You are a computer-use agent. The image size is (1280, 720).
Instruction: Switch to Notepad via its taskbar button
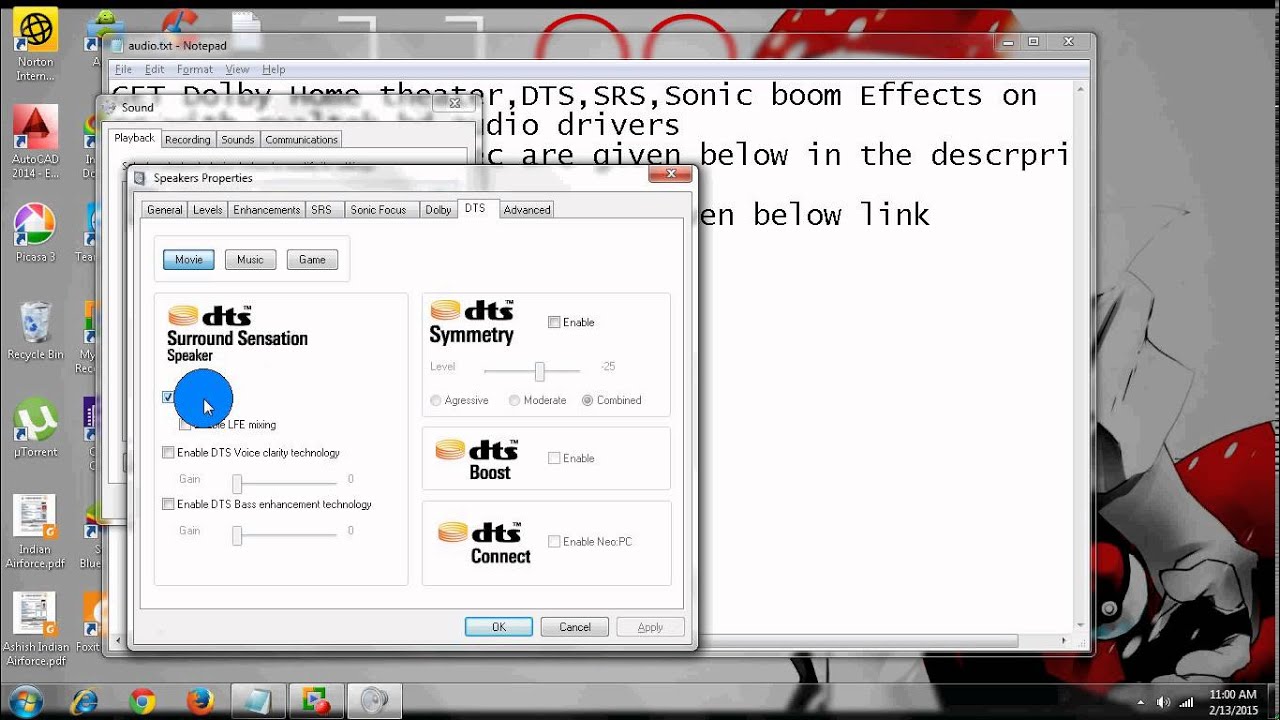click(257, 700)
